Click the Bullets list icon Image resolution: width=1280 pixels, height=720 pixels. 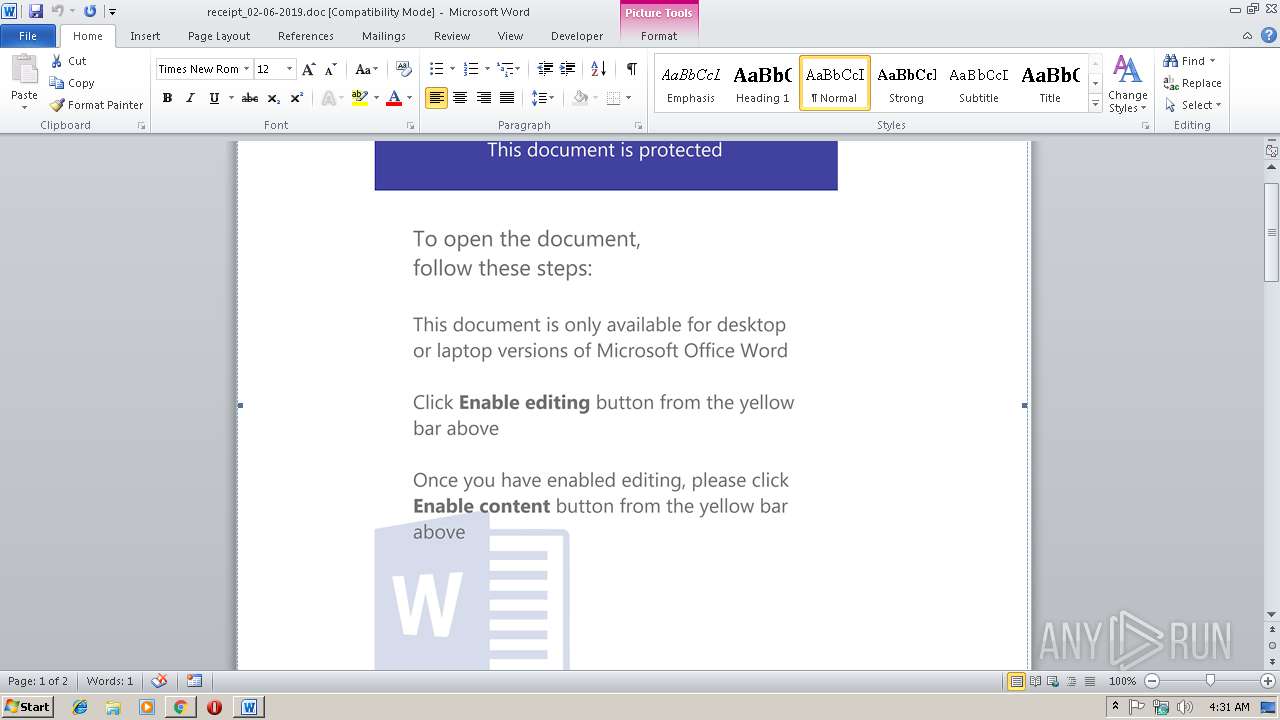pyautogui.click(x=436, y=69)
